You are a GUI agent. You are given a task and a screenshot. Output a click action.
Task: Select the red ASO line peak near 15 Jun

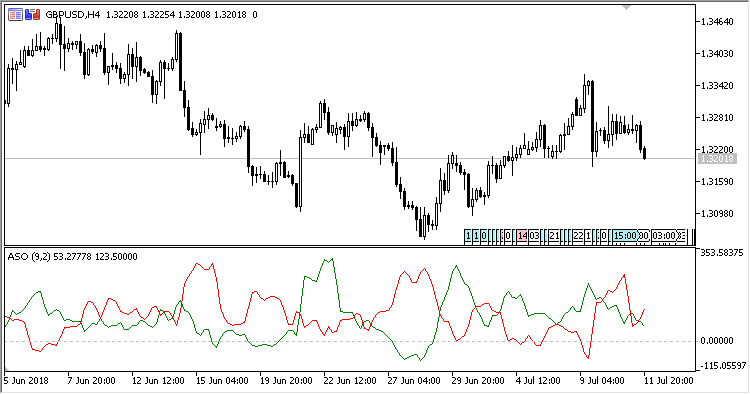tap(197, 263)
